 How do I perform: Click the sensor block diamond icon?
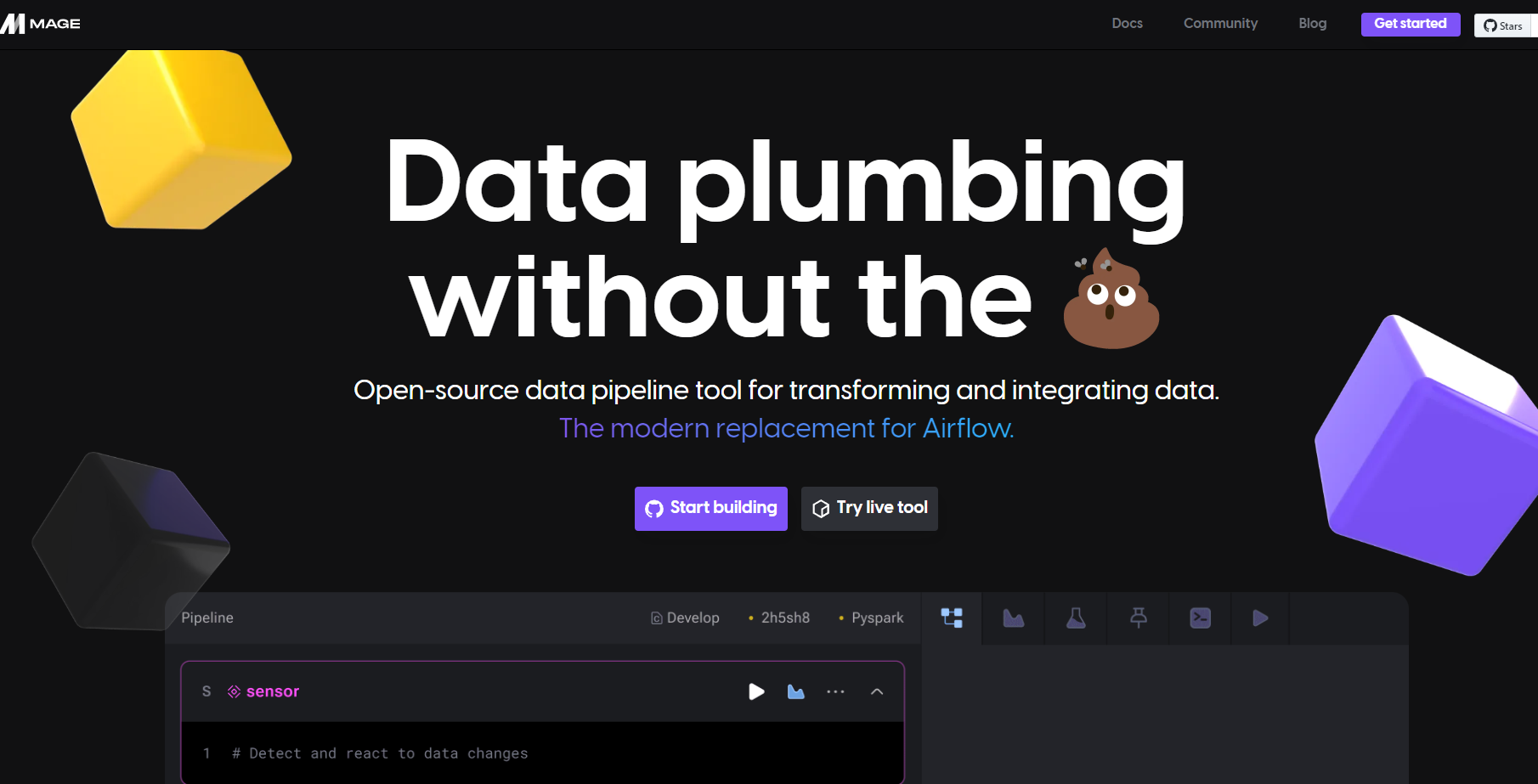coord(234,691)
